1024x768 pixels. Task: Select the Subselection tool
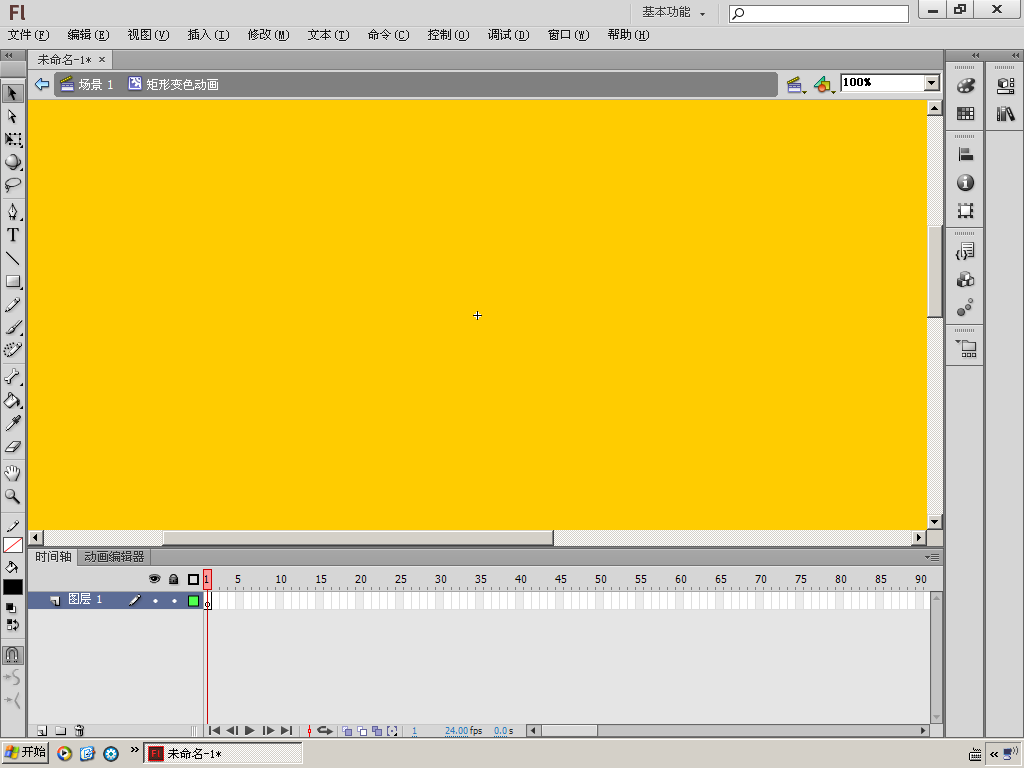tap(12, 116)
